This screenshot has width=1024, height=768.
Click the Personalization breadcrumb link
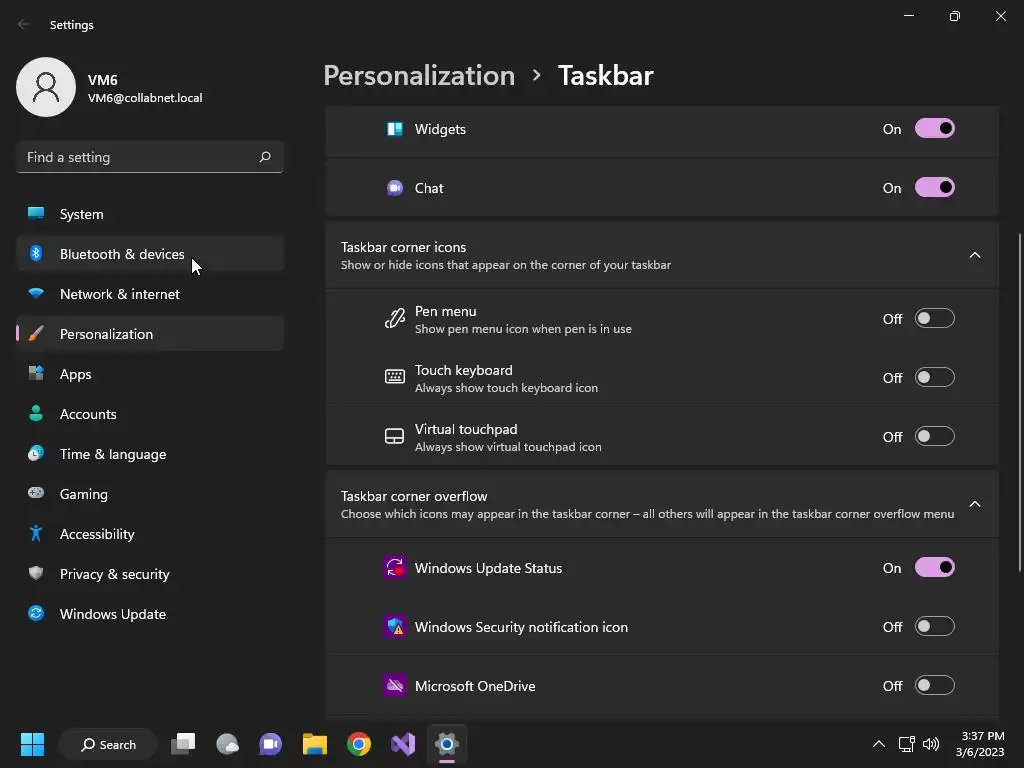(x=419, y=76)
